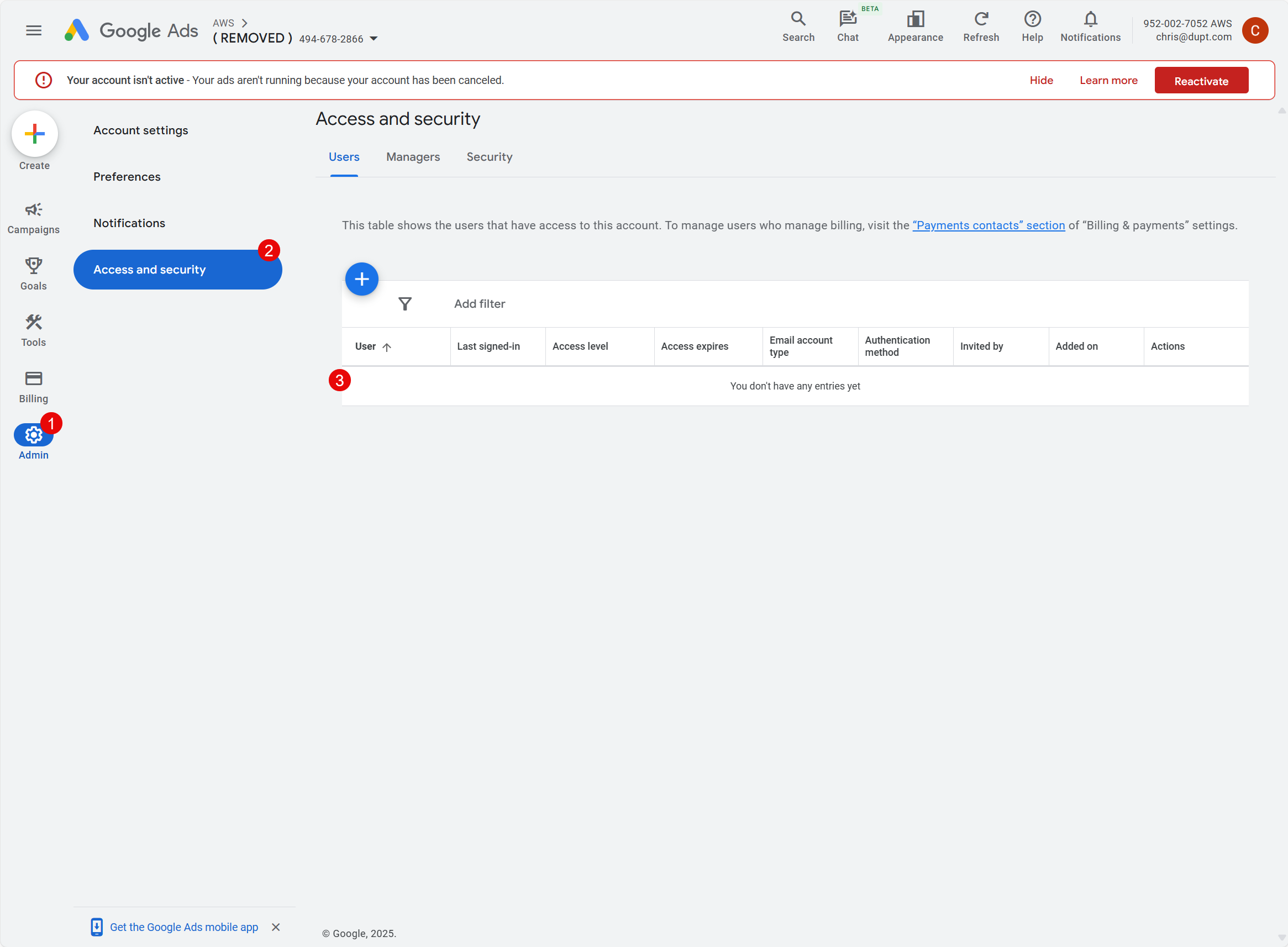Open the Notifications bell icon

tap(1090, 19)
